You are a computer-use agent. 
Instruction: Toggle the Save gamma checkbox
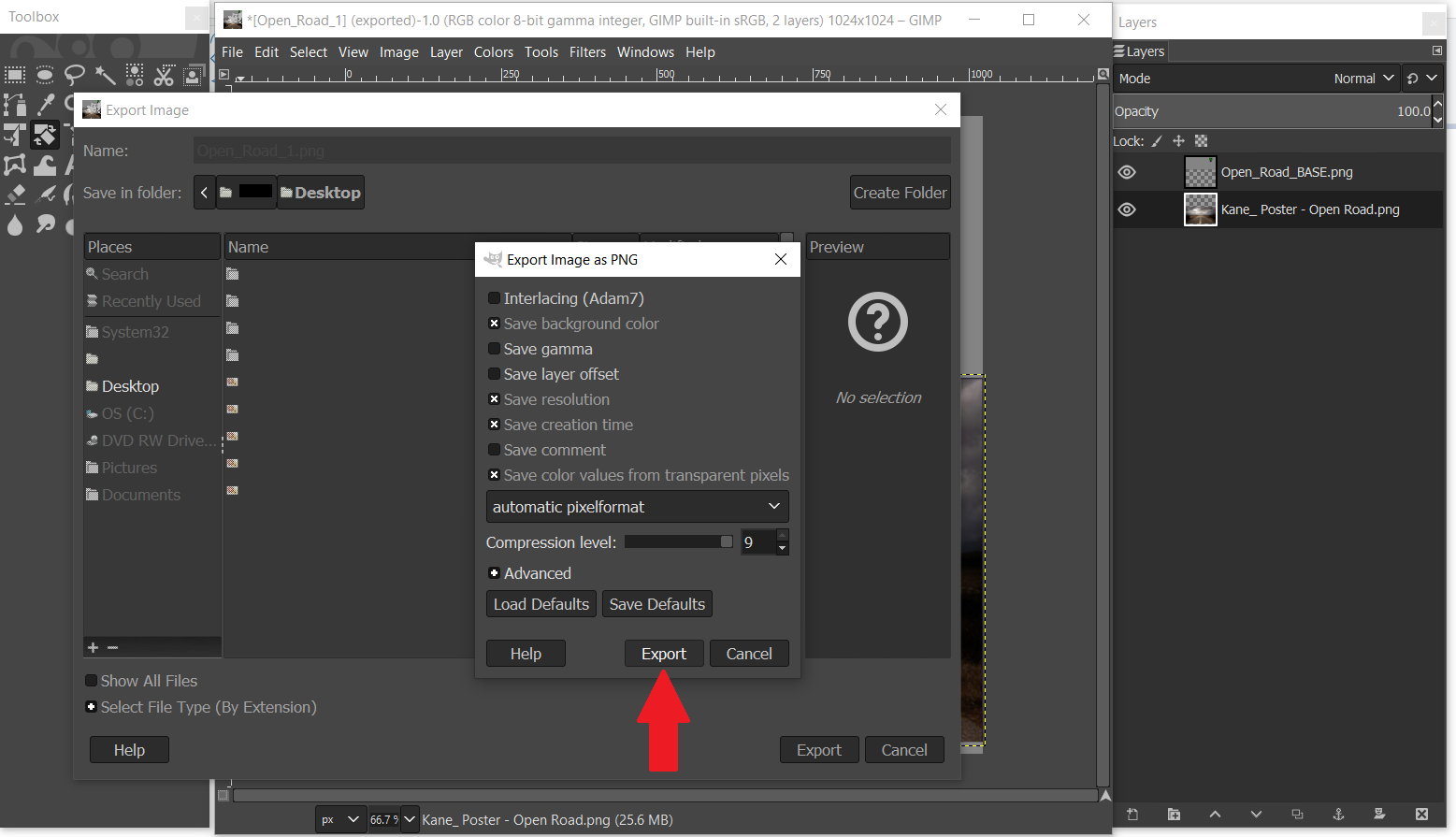pos(494,349)
